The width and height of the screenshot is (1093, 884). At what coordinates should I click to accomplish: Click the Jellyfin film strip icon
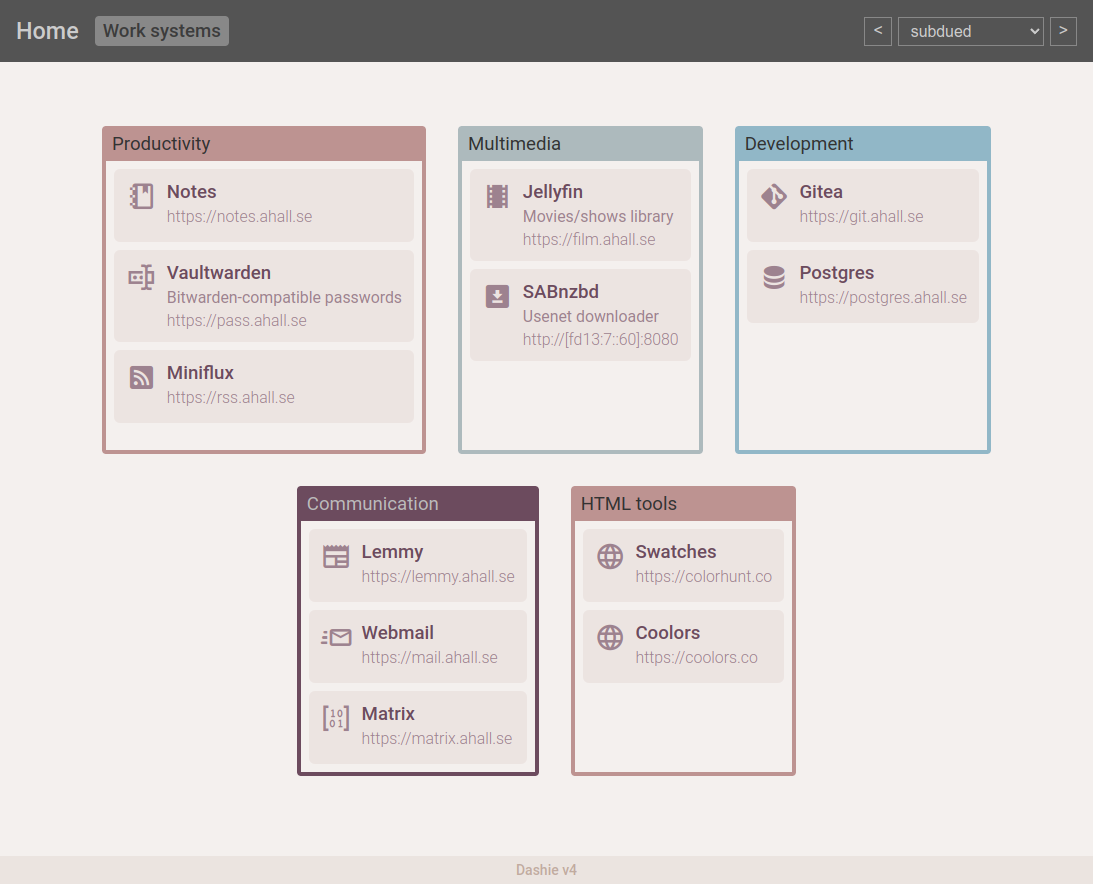[497, 196]
